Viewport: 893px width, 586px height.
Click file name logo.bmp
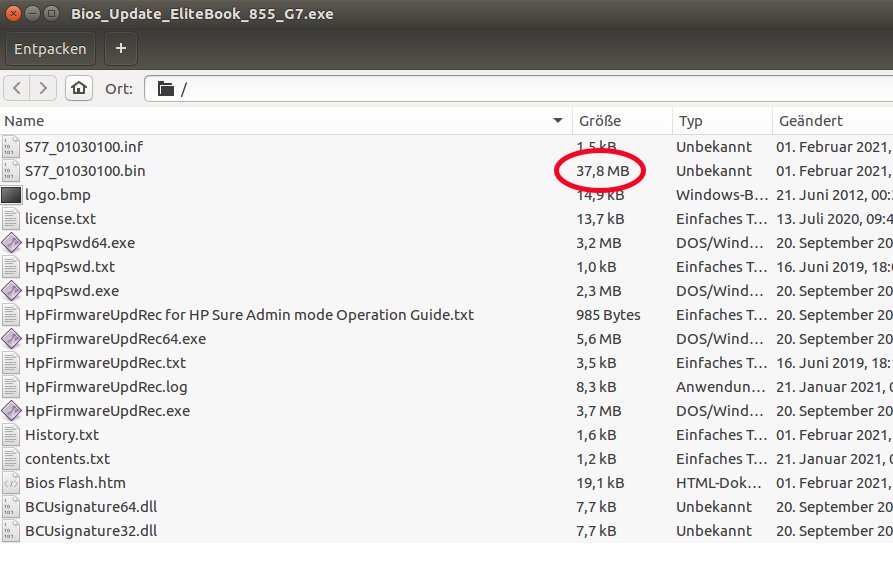click(x=58, y=195)
